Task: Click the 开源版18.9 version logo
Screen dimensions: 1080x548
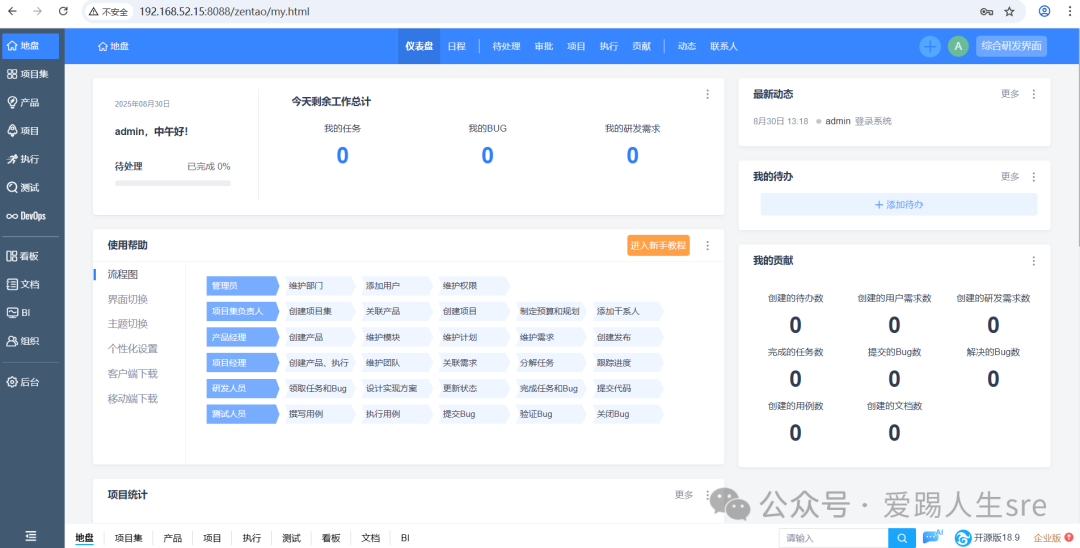Action: point(987,538)
